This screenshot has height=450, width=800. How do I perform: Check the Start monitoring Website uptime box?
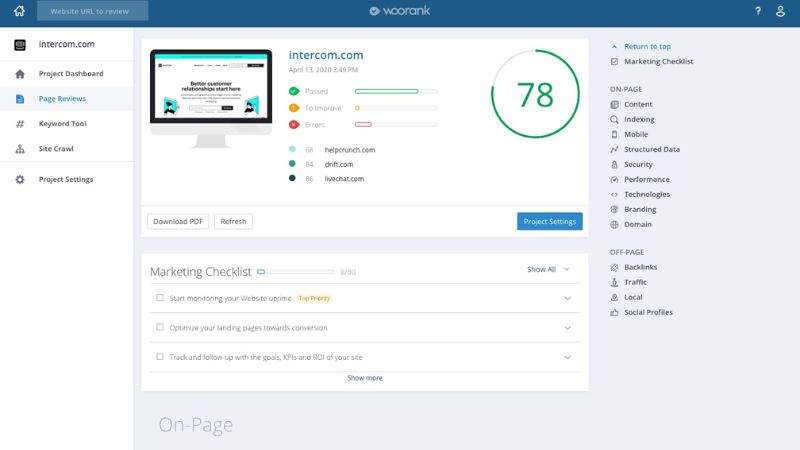coord(160,298)
